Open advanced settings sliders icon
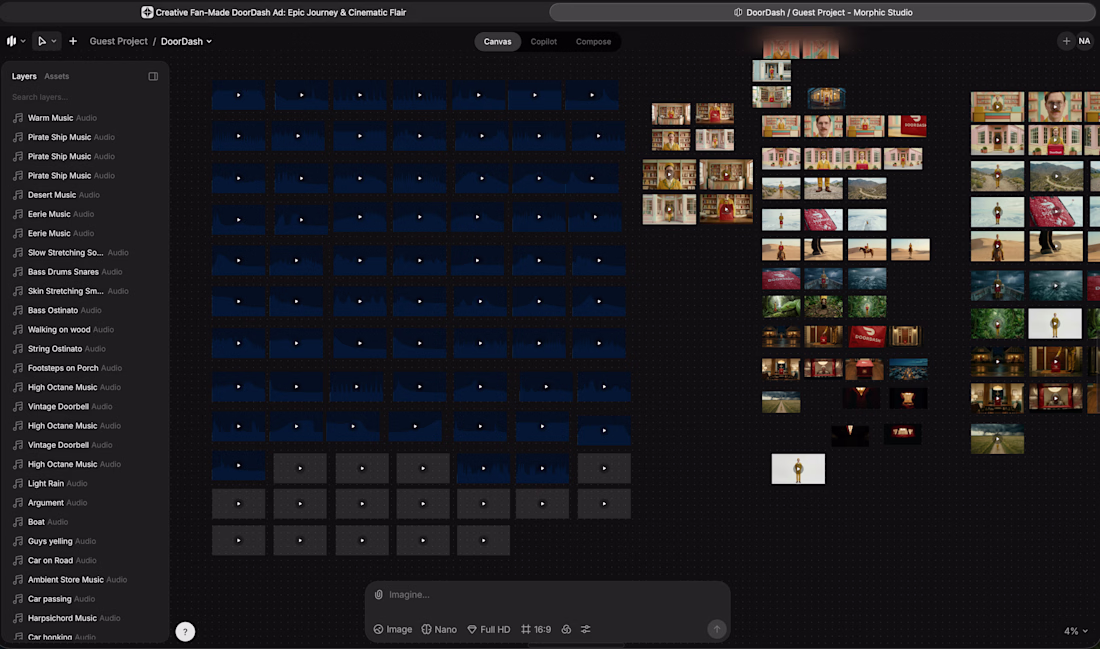This screenshot has height=649, width=1100. 586,629
